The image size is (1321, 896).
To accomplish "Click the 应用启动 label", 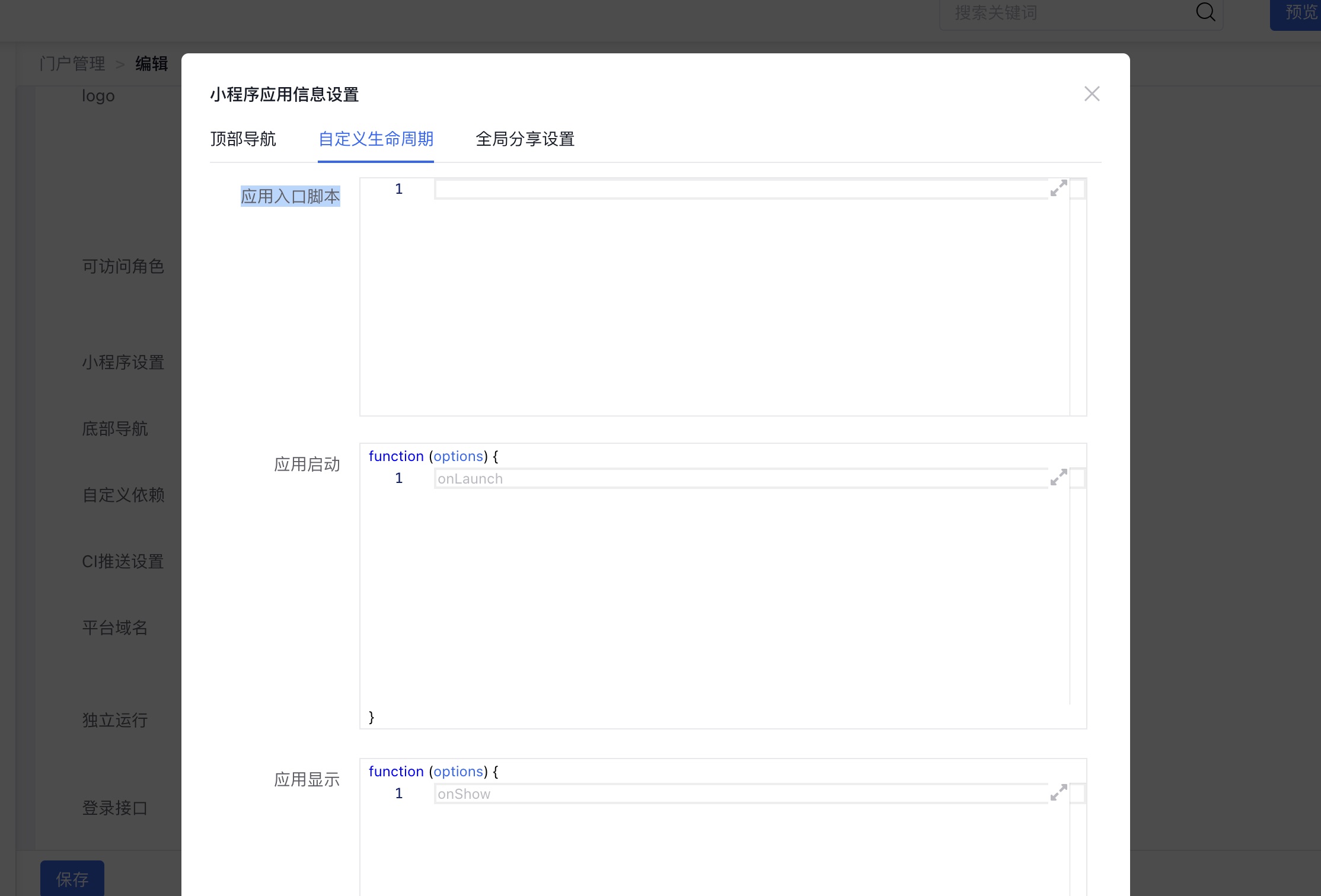I will (x=307, y=464).
